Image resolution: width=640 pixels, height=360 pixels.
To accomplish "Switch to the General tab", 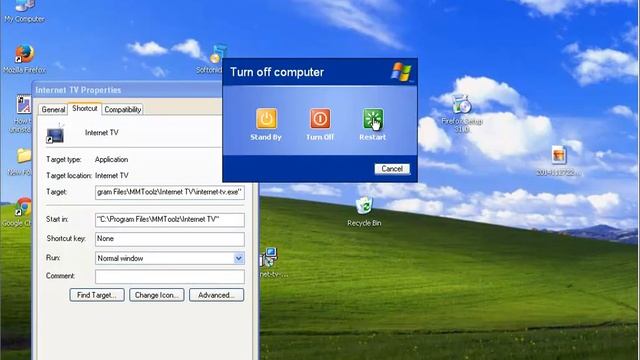I will [x=53, y=109].
